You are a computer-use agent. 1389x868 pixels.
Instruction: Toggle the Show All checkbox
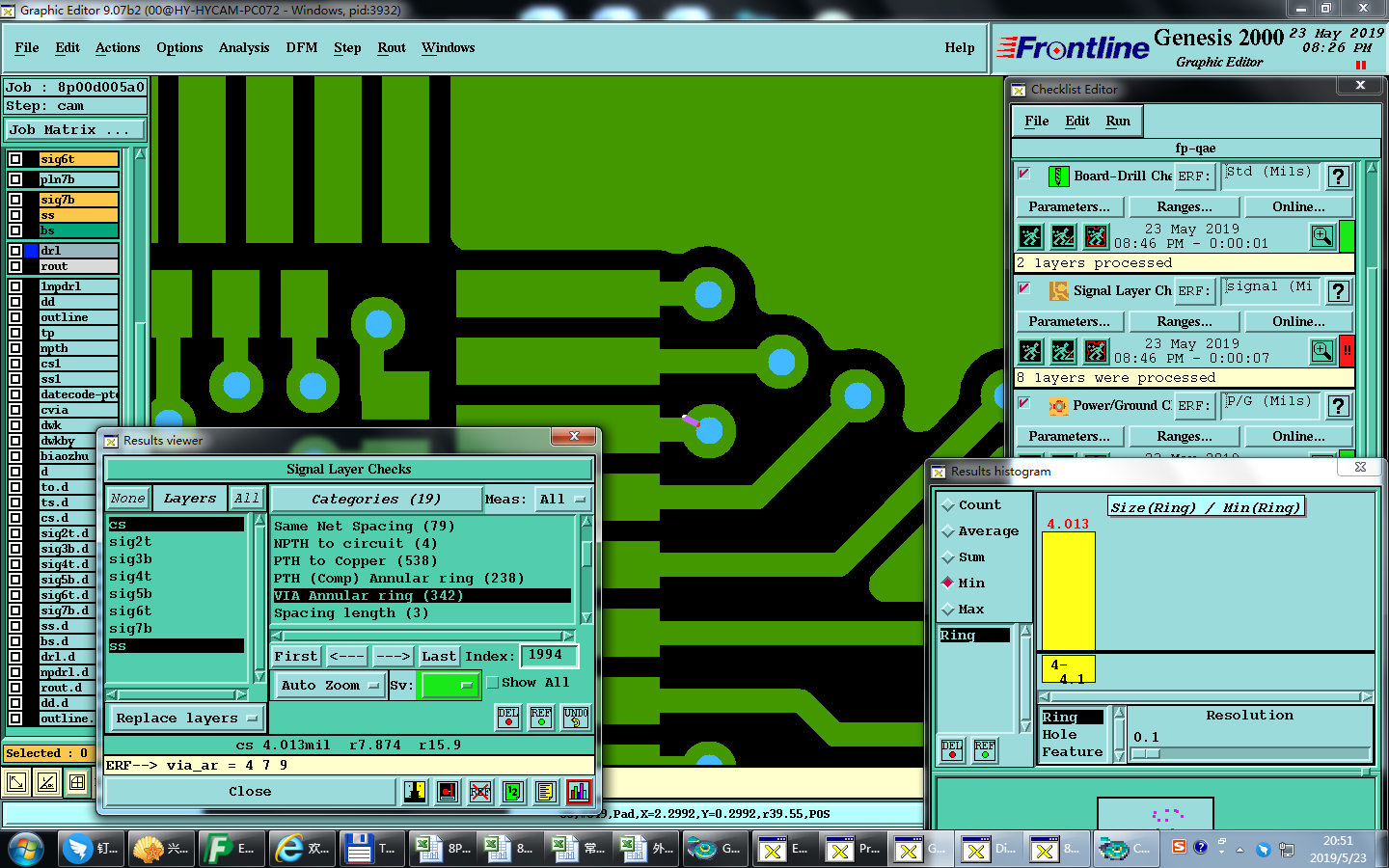pos(492,683)
